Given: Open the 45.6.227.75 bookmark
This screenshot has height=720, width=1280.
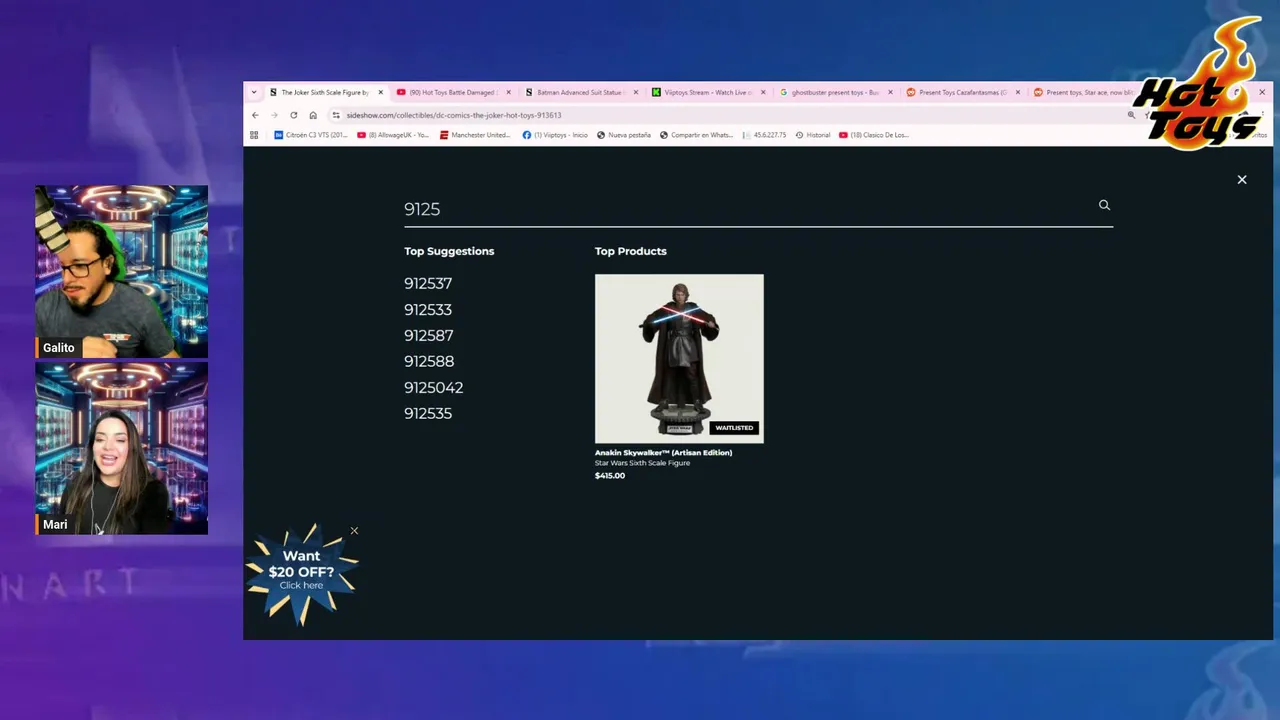Looking at the screenshot, I should click(x=765, y=135).
